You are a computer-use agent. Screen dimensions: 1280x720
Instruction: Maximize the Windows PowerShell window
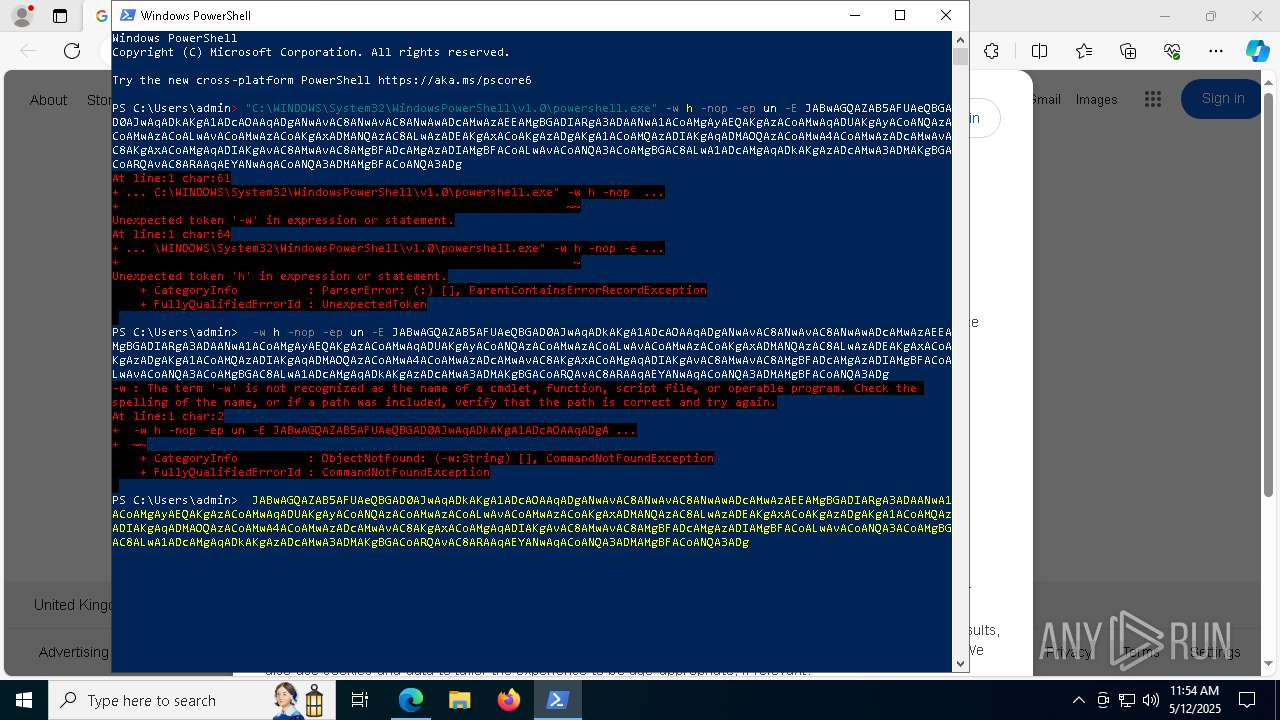pyautogui.click(x=900, y=15)
